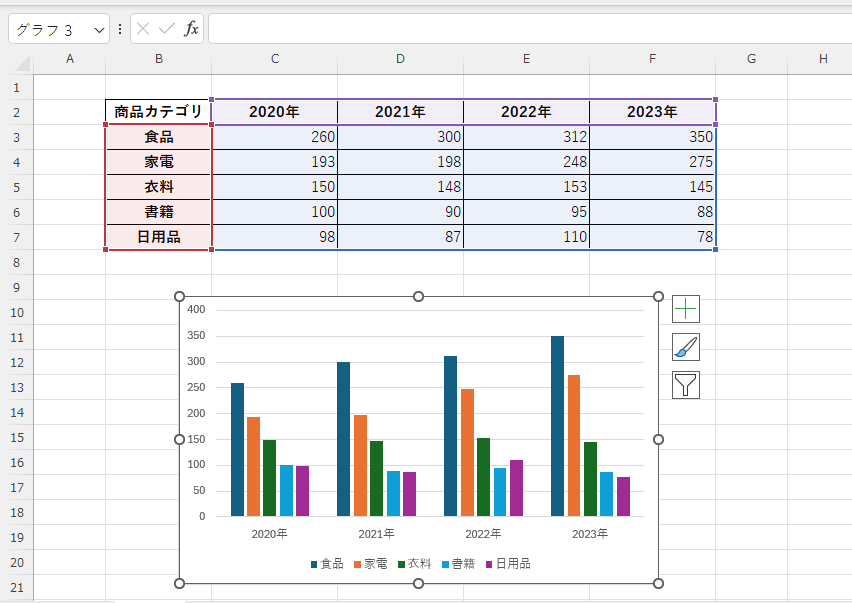Click the 2022年 chart axis label
The height and width of the screenshot is (603, 852).
point(483,534)
